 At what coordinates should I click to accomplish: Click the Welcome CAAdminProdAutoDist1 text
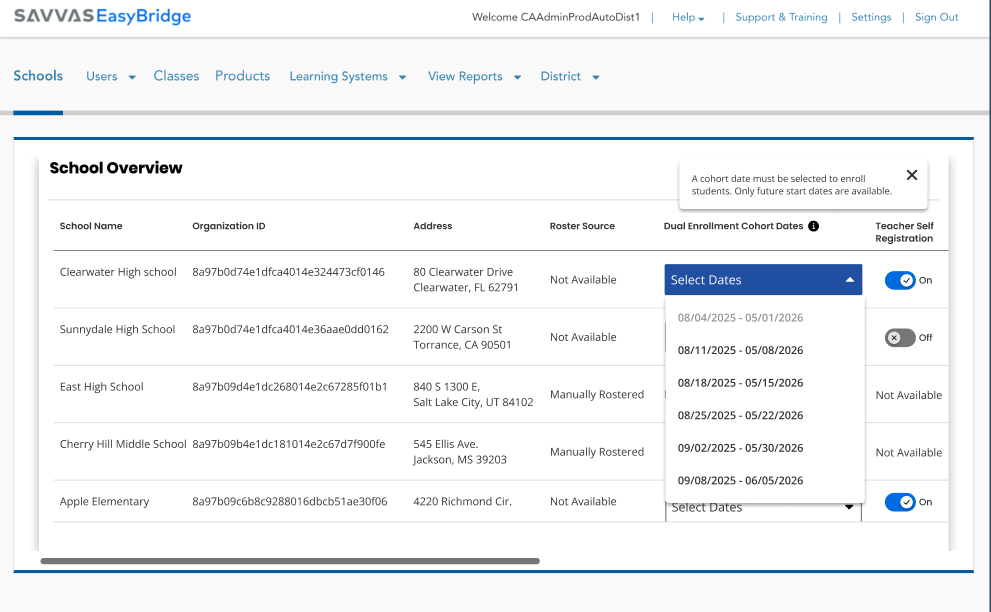point(556,17)
